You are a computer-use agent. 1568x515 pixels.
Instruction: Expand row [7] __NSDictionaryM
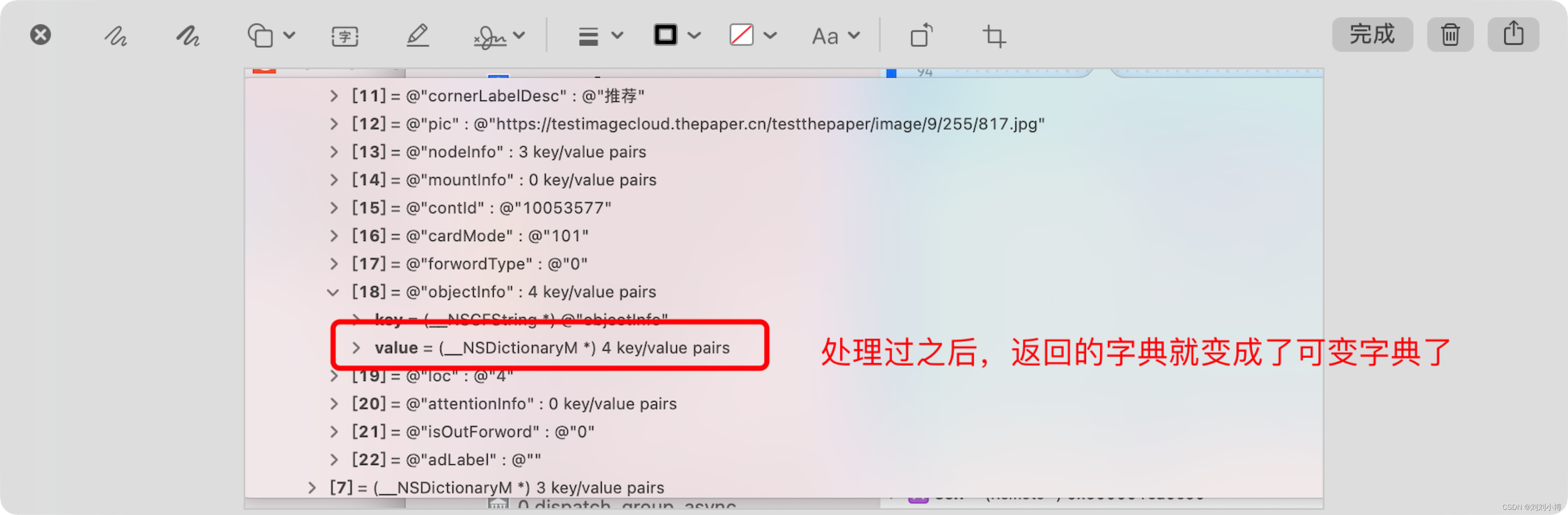tap(312, 488)
